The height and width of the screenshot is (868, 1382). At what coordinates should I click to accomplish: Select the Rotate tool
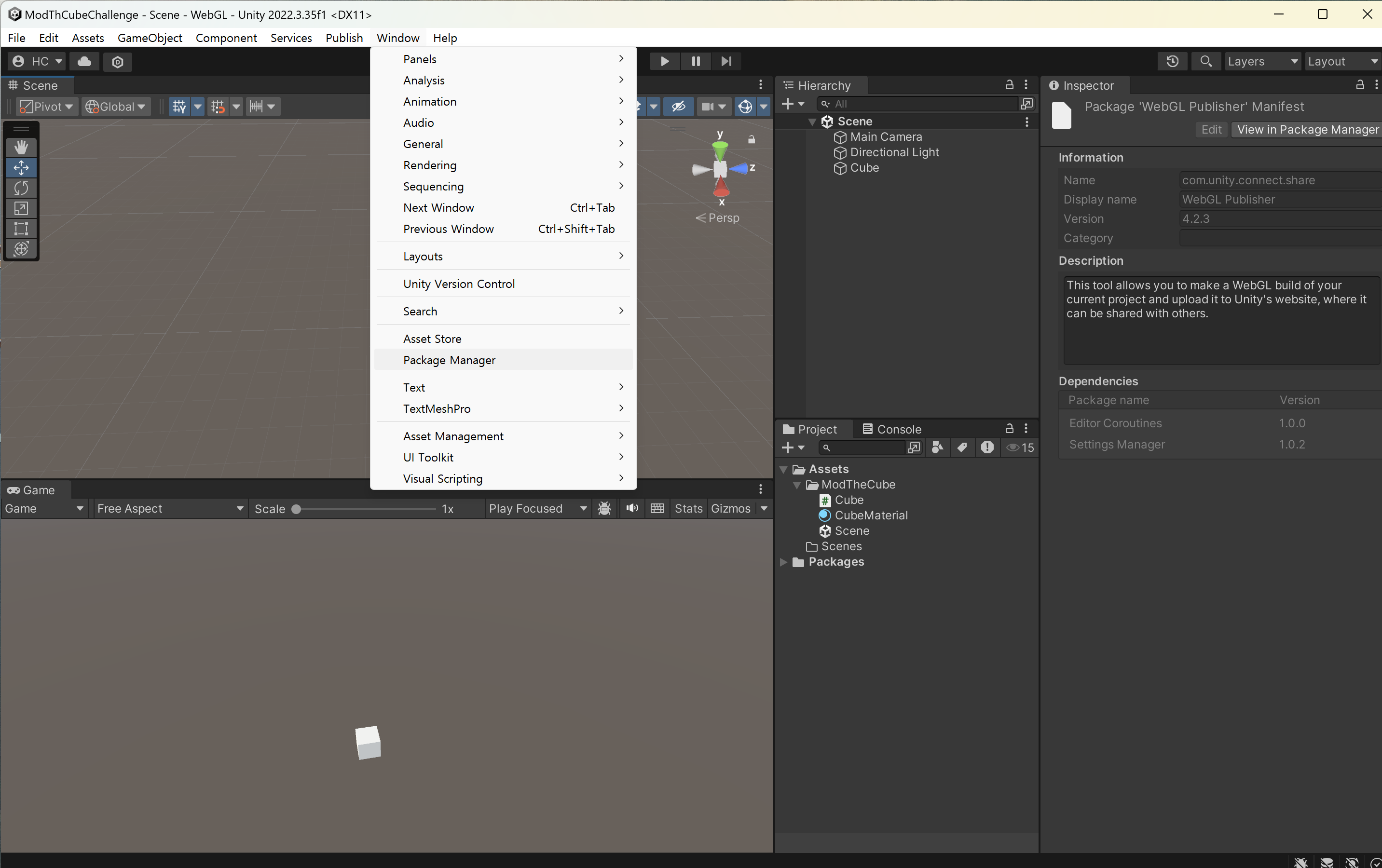coord(21,188)
